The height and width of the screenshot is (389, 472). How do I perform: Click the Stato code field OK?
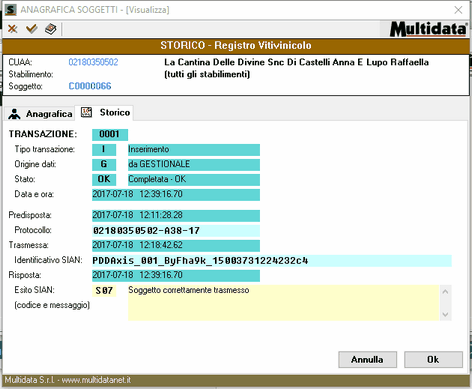tap(104, 180)
